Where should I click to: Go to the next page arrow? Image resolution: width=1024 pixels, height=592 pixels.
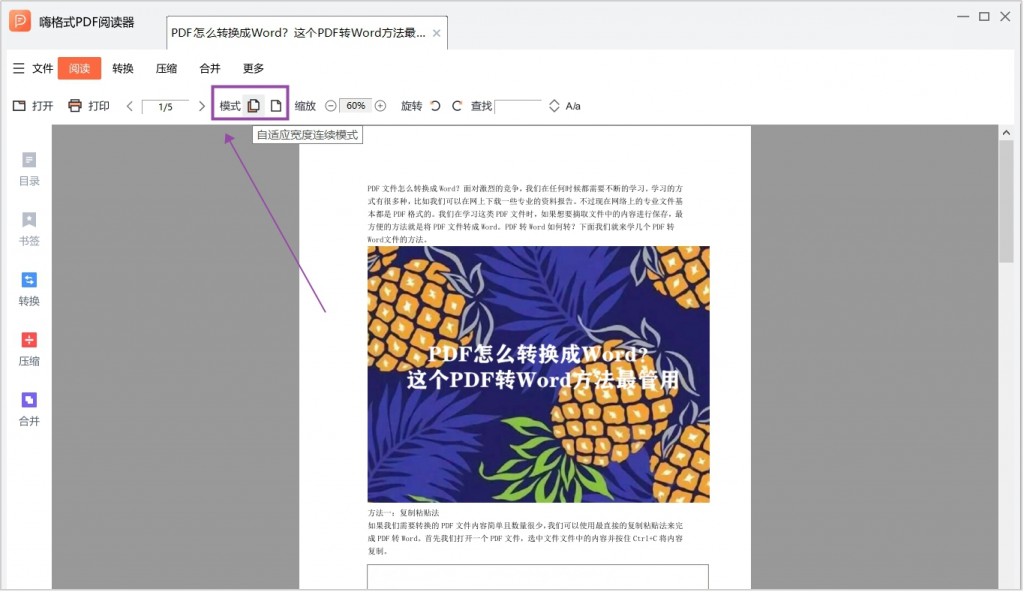[x=202, y=106]
